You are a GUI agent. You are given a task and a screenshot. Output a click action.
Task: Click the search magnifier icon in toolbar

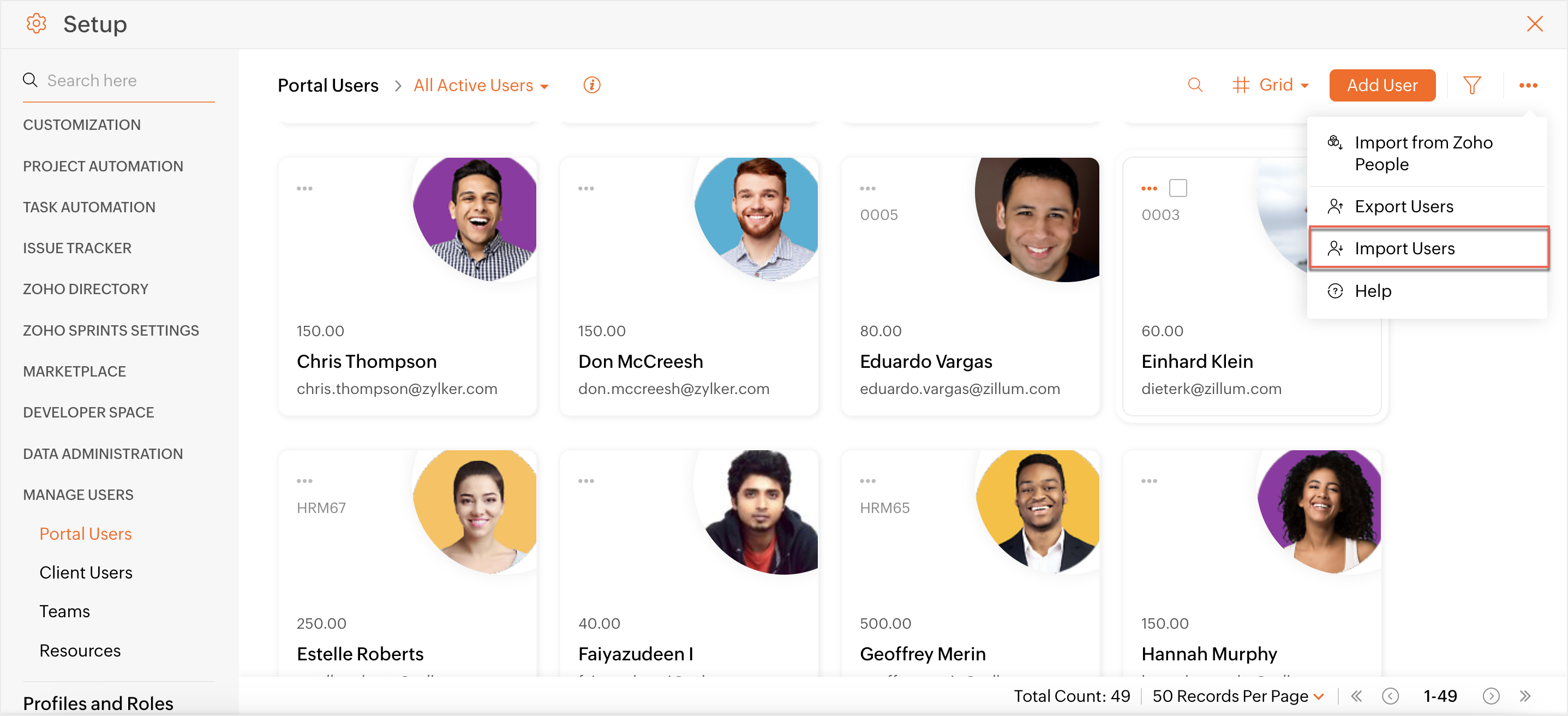point(1195,85)
